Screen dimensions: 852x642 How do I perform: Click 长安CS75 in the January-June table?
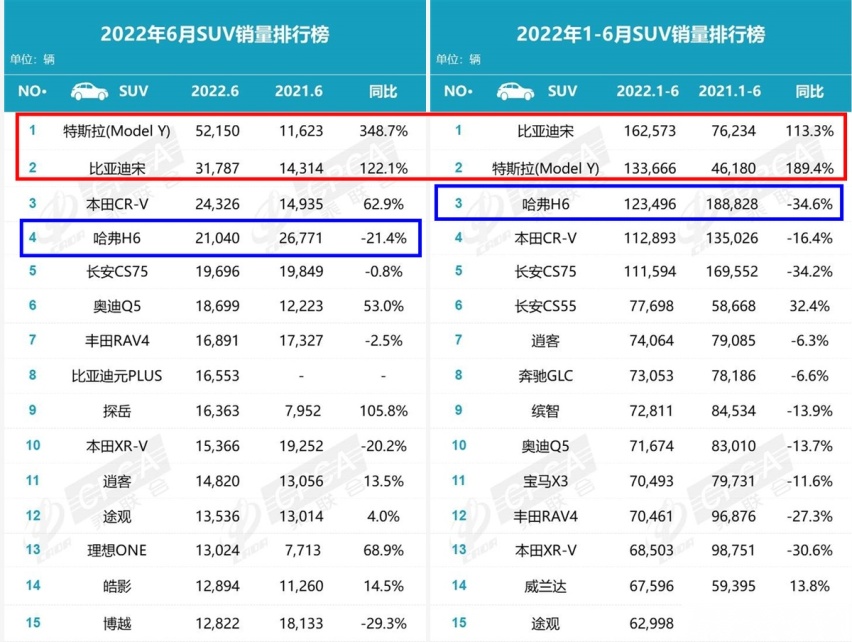tap(545, 271)
